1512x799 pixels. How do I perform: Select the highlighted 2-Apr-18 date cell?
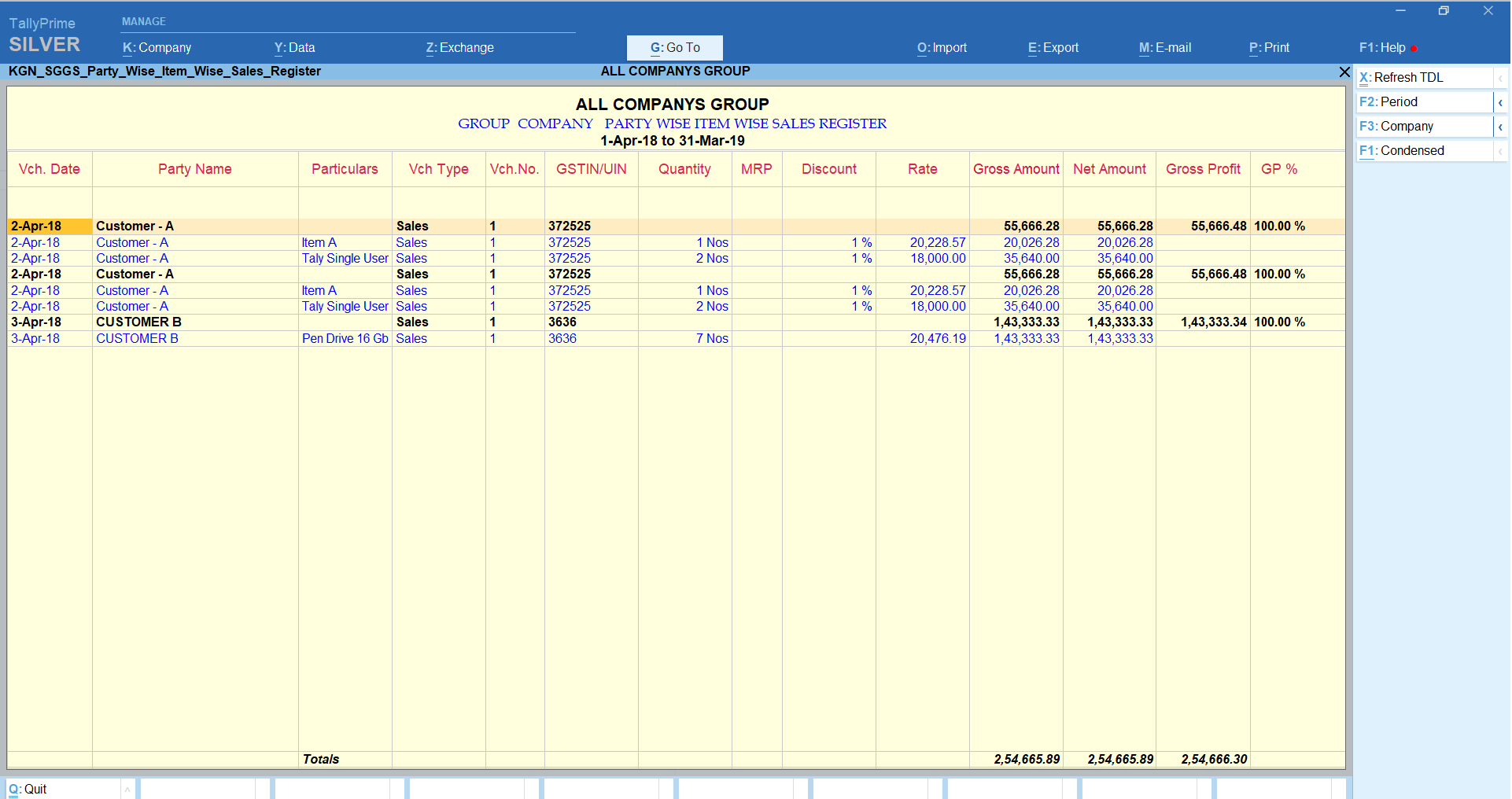pos(50,226)
